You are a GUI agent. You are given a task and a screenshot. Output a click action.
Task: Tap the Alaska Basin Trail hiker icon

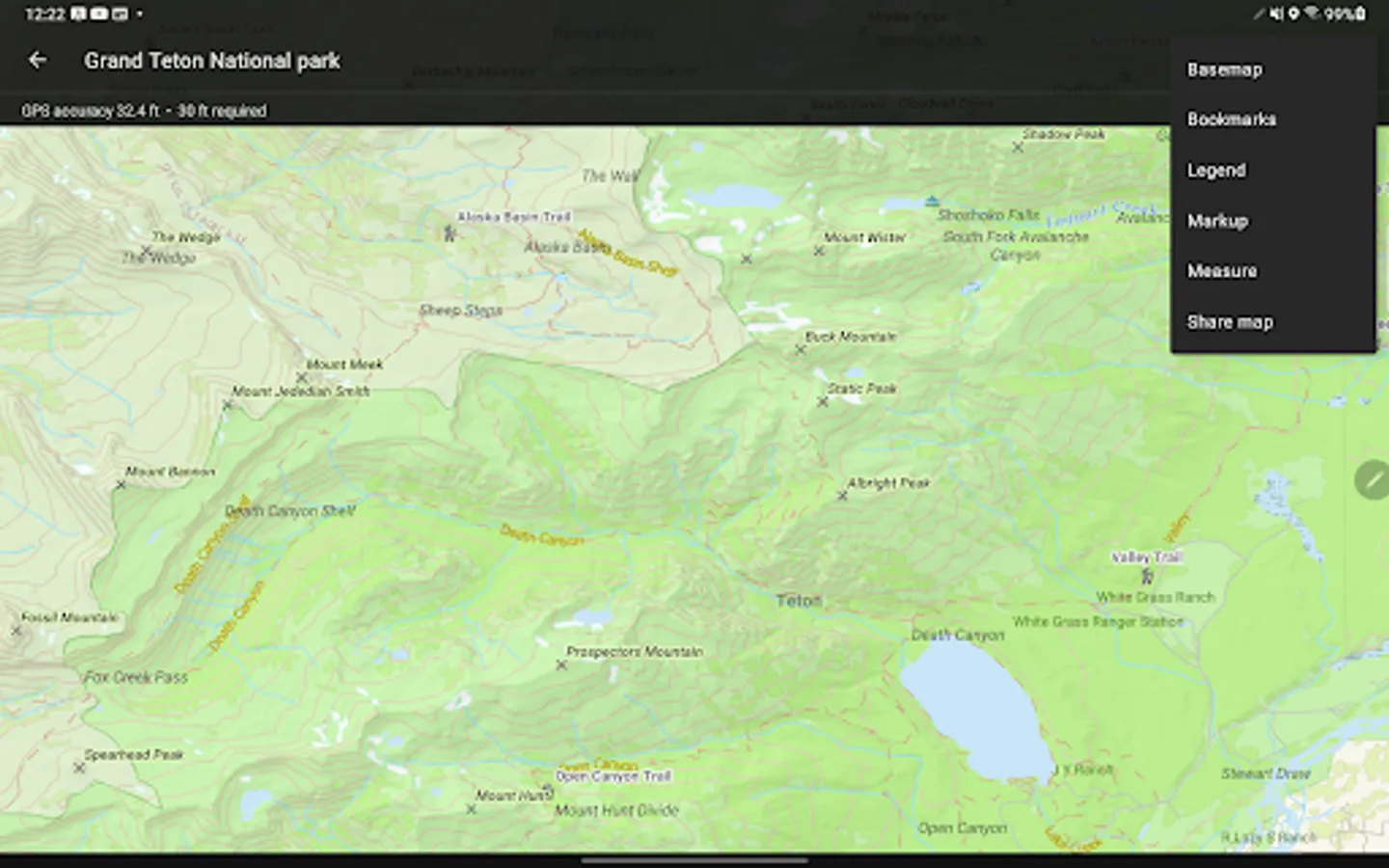(x=449, y=232)
